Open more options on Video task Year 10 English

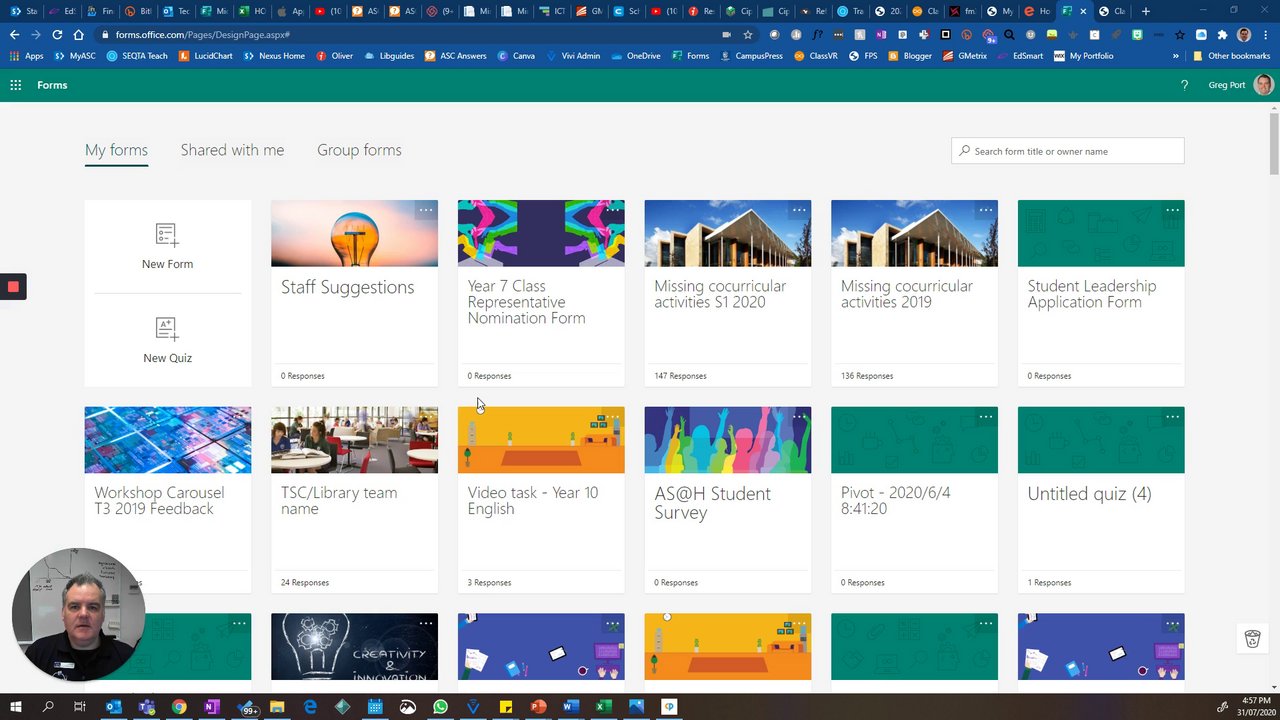[x=613, y=417]
